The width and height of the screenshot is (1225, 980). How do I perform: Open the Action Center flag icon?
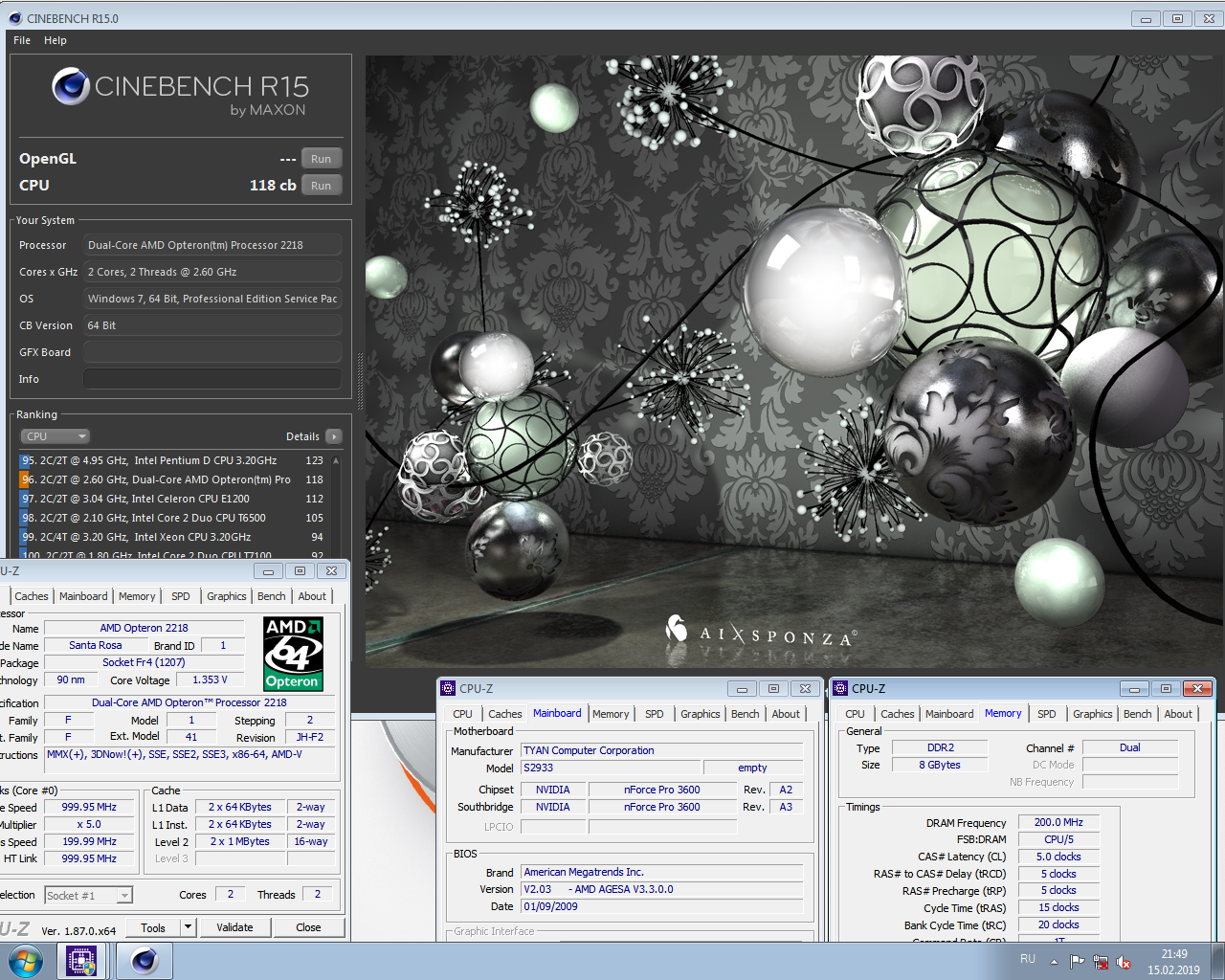tap(1078, 962)
